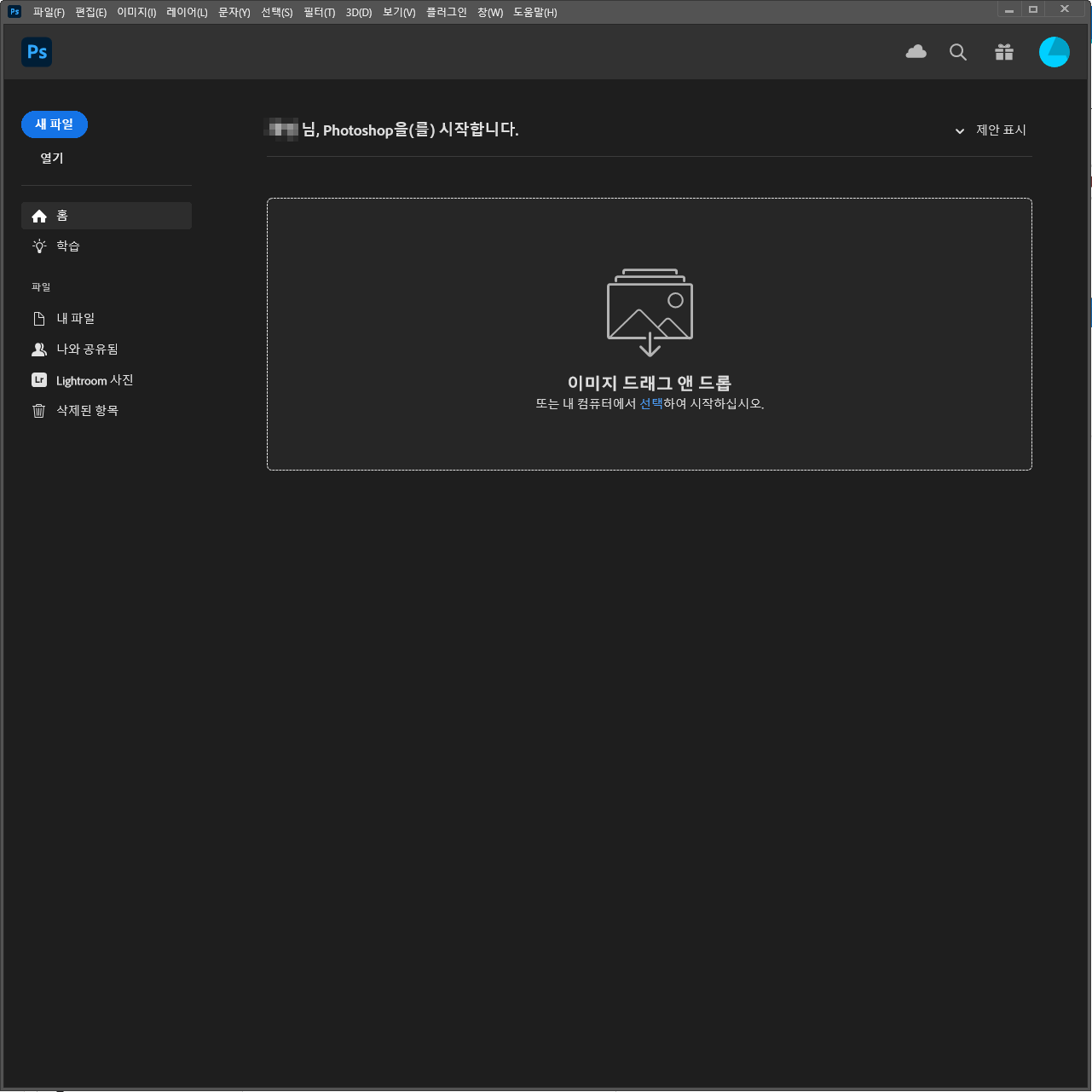
Task: Open 삭제된 항목 section
Action: (107, 411)
